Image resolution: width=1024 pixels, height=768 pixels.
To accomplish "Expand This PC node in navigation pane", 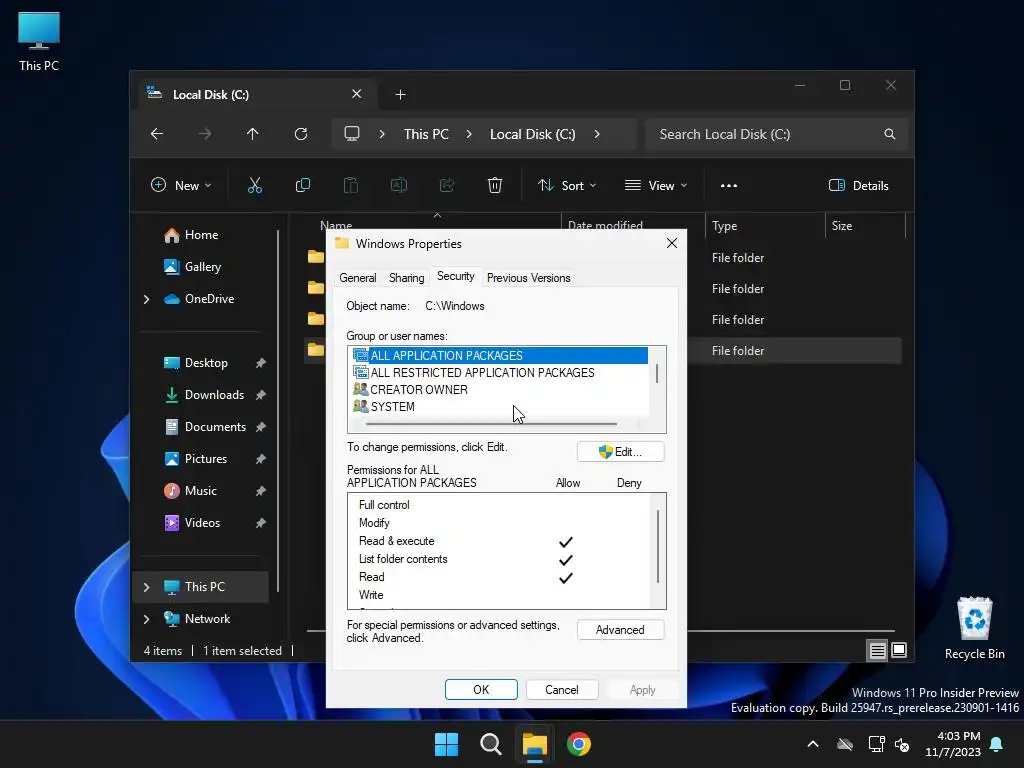I will [x=146, y=587].
